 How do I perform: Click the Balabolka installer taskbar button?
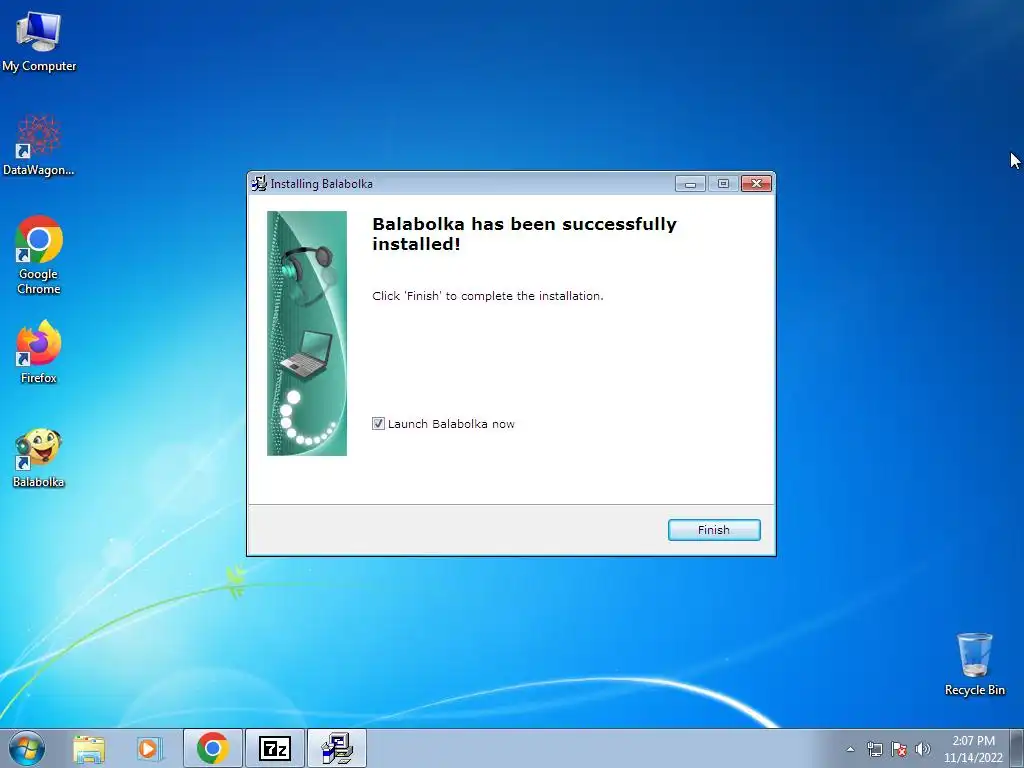(x=337, y=748)
